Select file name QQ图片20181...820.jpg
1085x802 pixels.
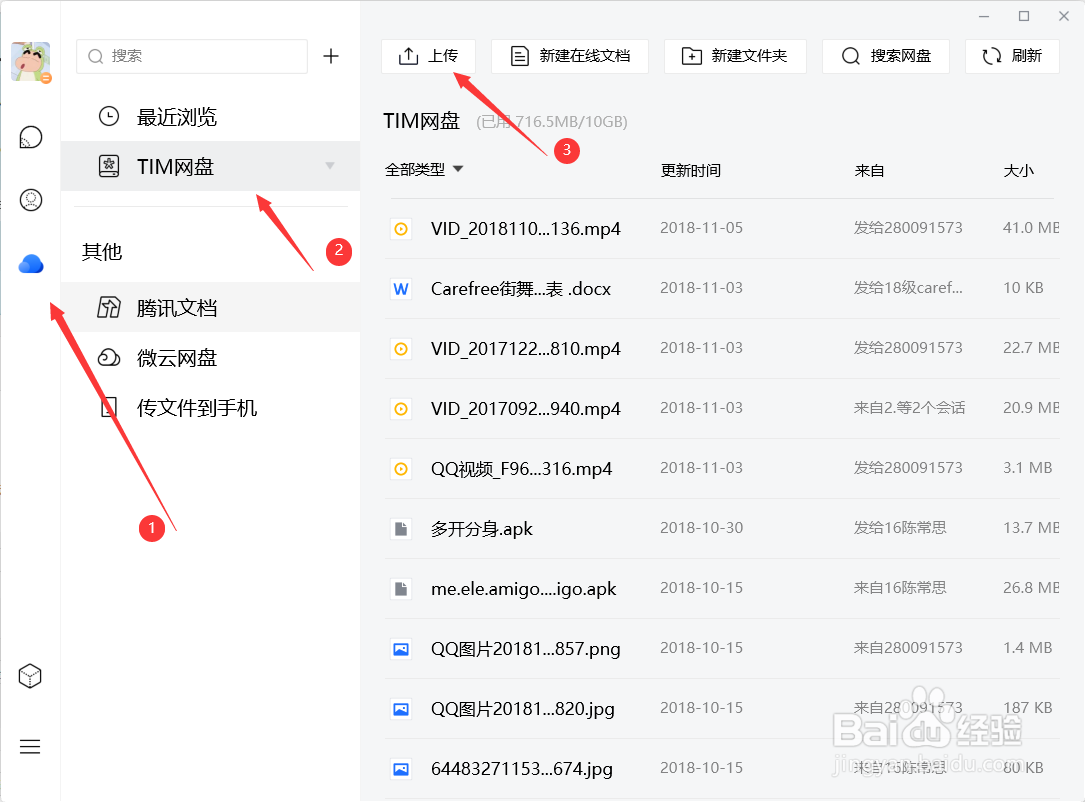pyautogui.click(x=523, y=709)
